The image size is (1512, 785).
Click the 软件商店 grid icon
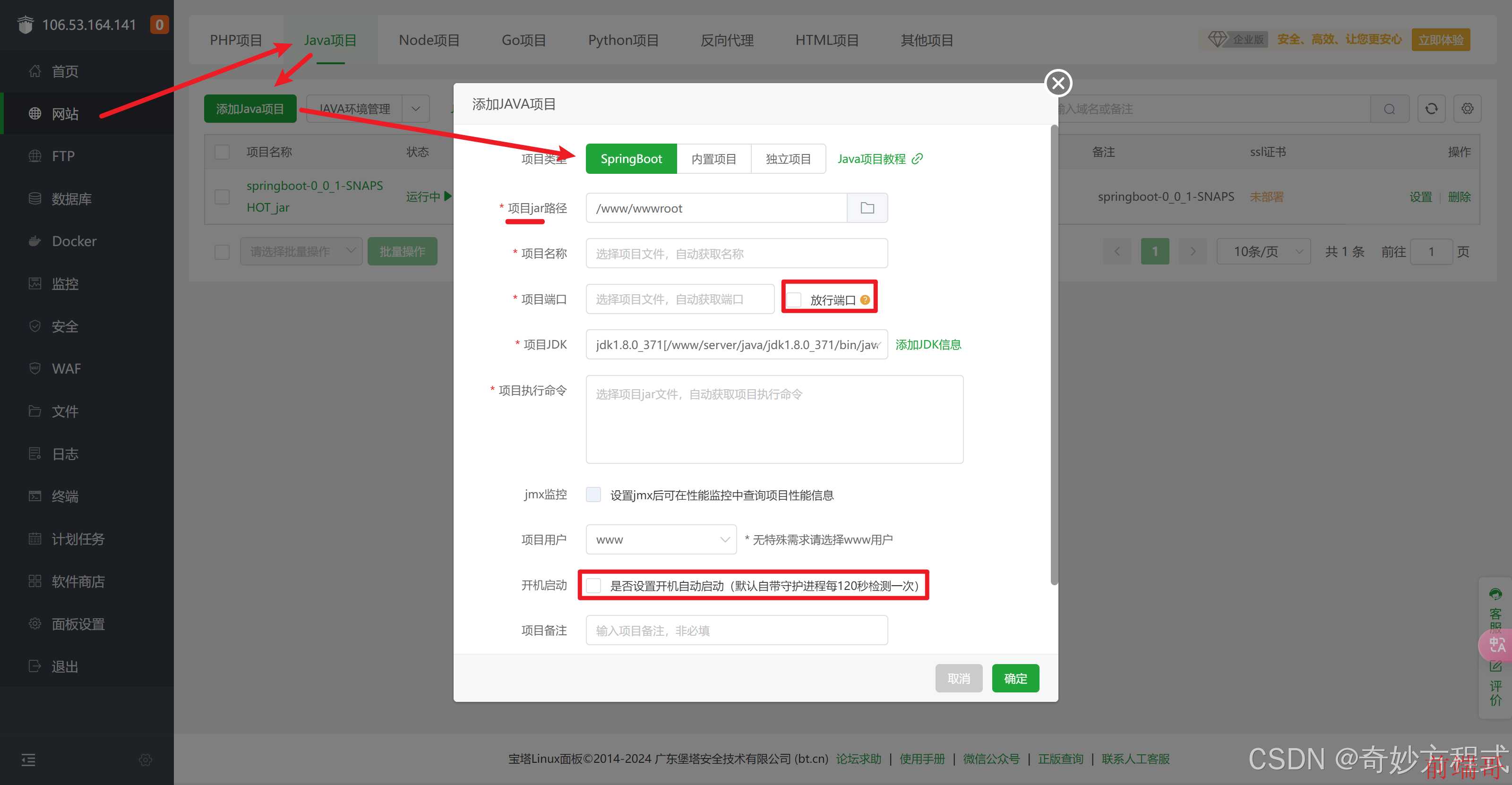(x=34, y=581)
